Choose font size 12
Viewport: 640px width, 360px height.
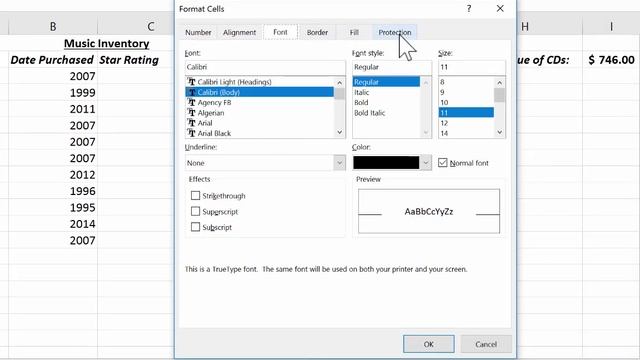pos(466,123)
